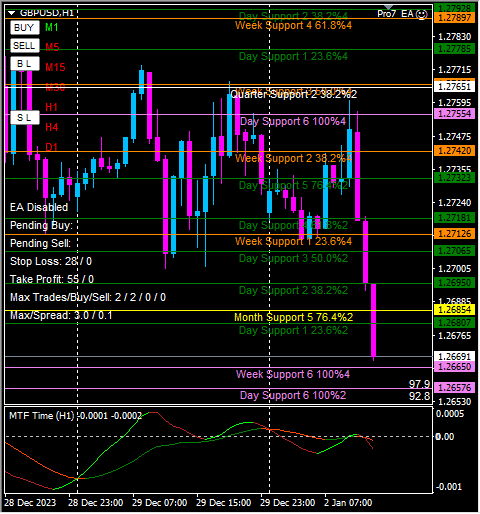Screen dimensions: 480x514
Task: Click the B L button
Action: (25, 63)
